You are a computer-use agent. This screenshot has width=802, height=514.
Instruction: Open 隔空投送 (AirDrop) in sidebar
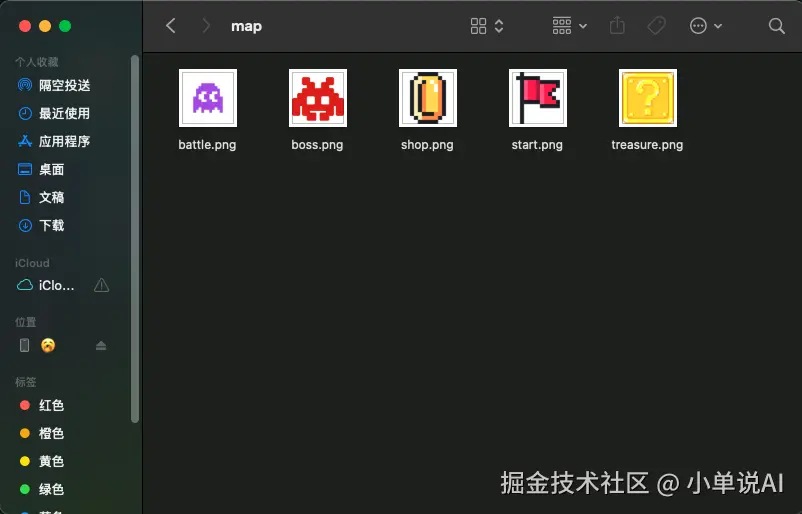click(x=64, y=85)
